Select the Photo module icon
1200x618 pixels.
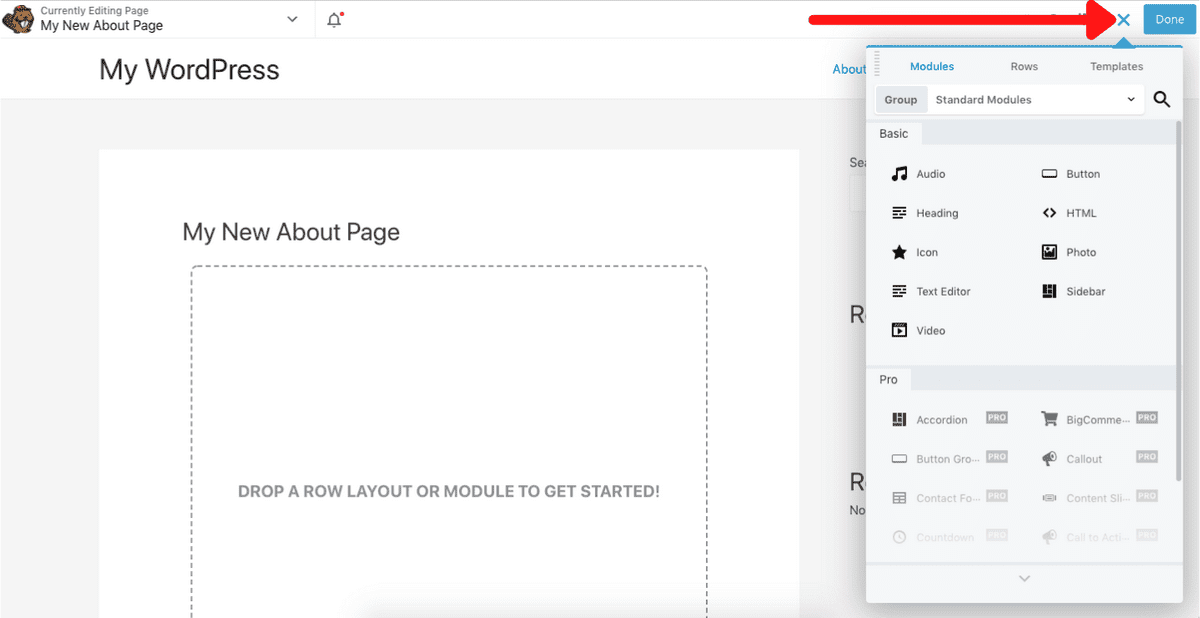[1049, 252]
